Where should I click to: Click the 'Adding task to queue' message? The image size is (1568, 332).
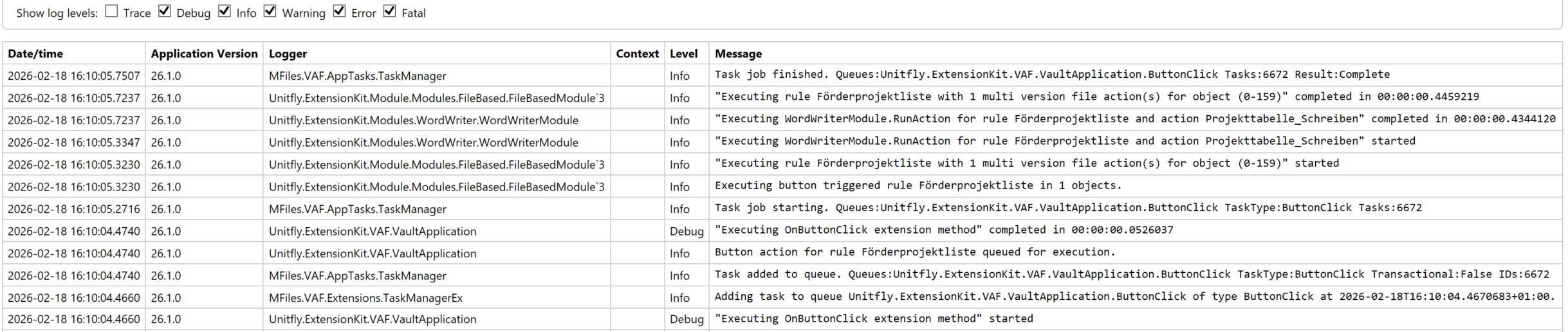coord(1134,297)
